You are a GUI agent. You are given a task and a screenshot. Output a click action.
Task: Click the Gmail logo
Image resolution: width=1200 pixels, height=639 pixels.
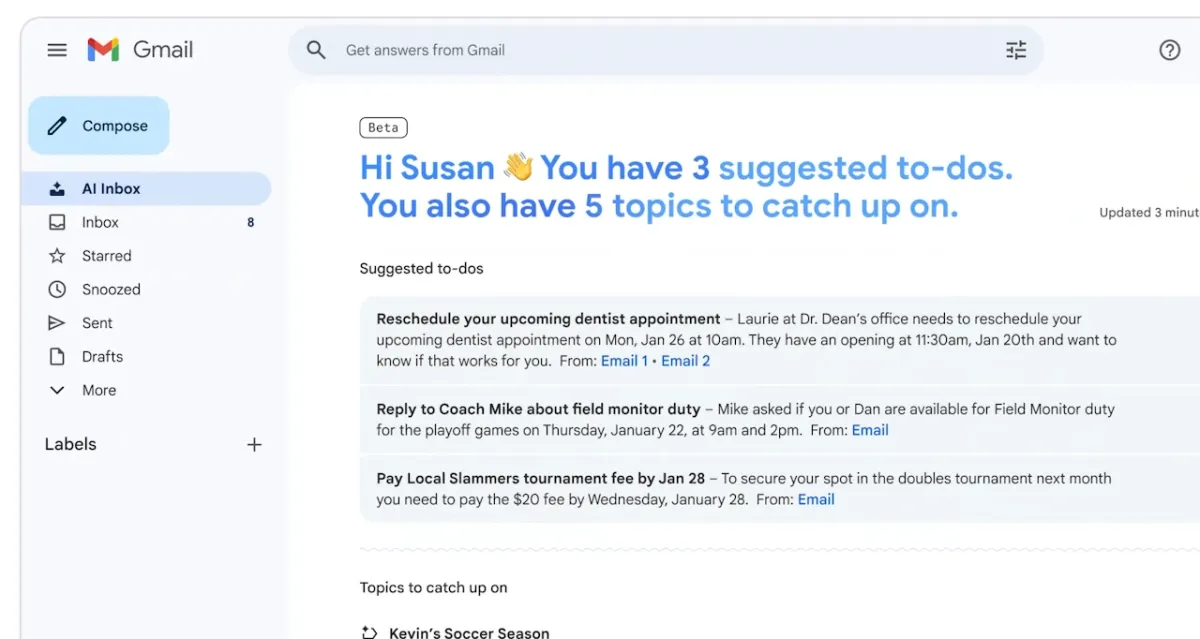pyautogui.click(x=140, y=50)
